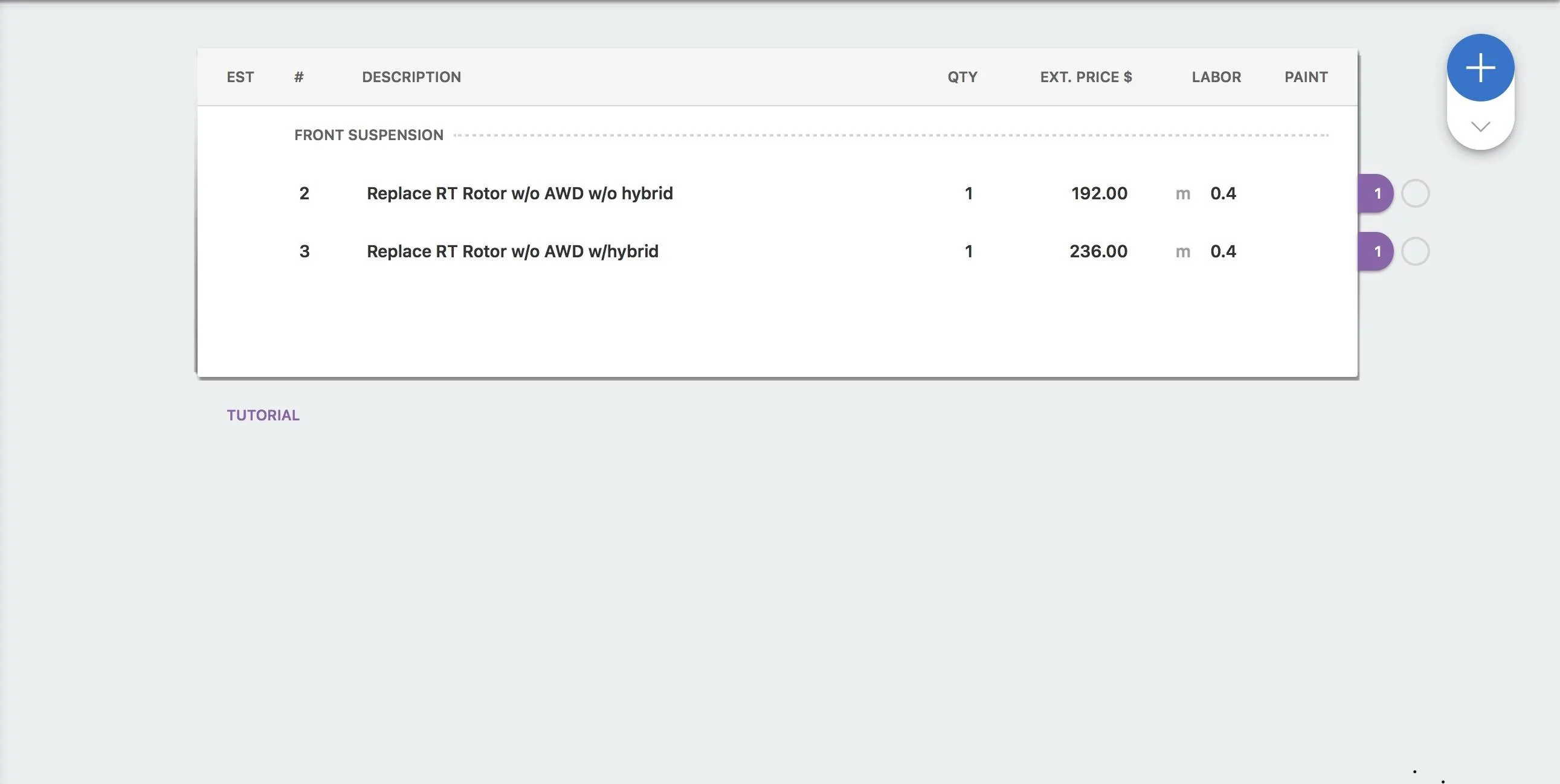Expand the chevron below the plus button
Screen dimensions: 1560x784
click(x=1480, y=126)
